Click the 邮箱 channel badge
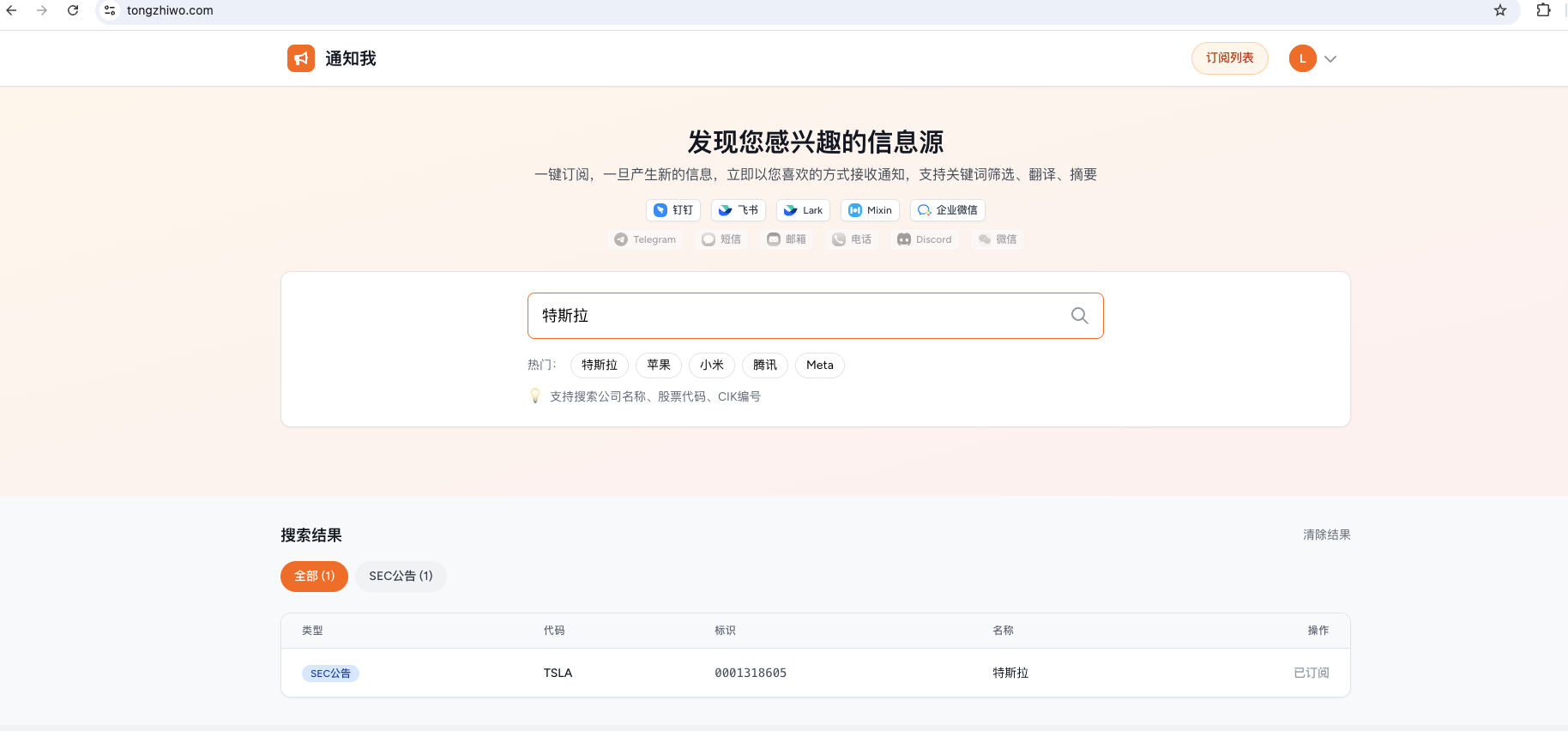The width and height of the screenshot is (1568, 731). tap(787, 239)
